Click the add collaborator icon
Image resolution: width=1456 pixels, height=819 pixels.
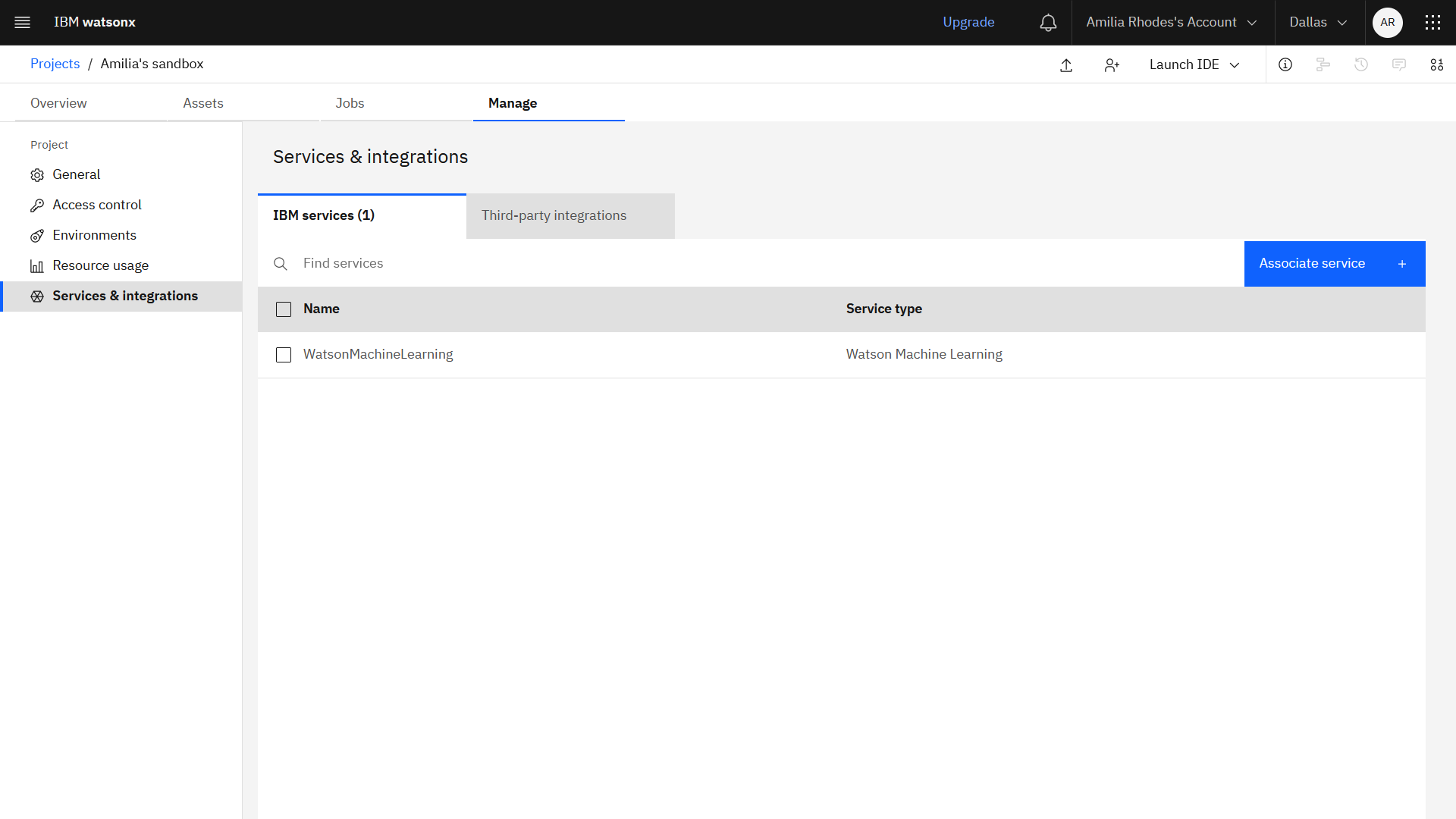(1112, 64)
